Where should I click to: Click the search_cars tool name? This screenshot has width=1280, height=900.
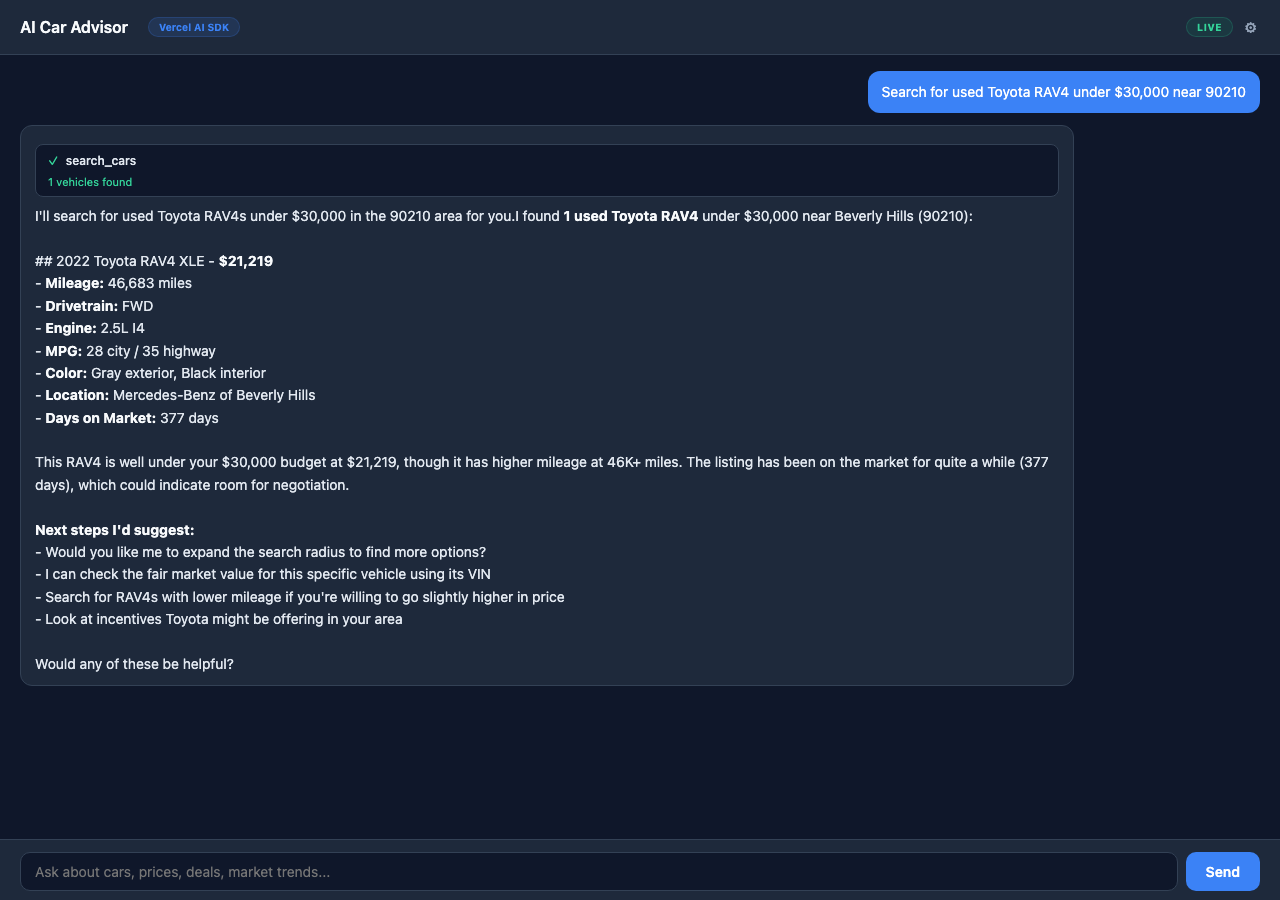pos(100,160)
